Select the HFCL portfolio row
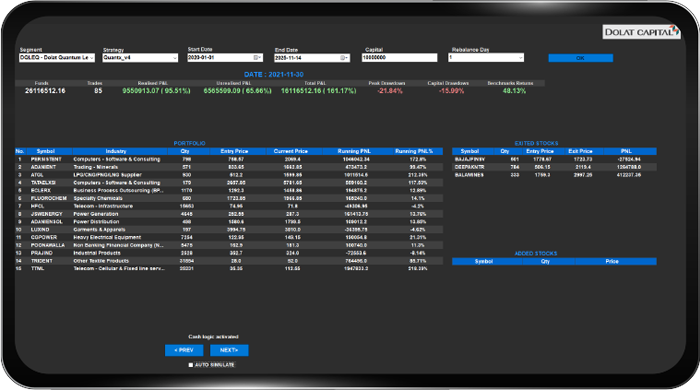The image size is (700, 390). point(229,206)
